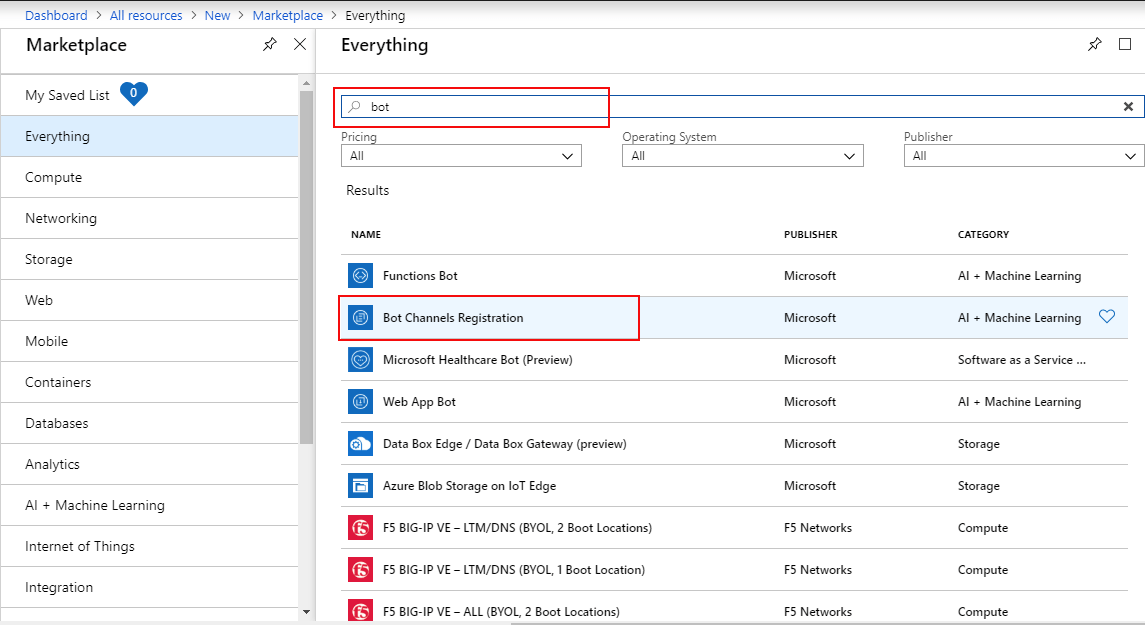
Task: Click the PUBLISHER column header
Action: 811,234
